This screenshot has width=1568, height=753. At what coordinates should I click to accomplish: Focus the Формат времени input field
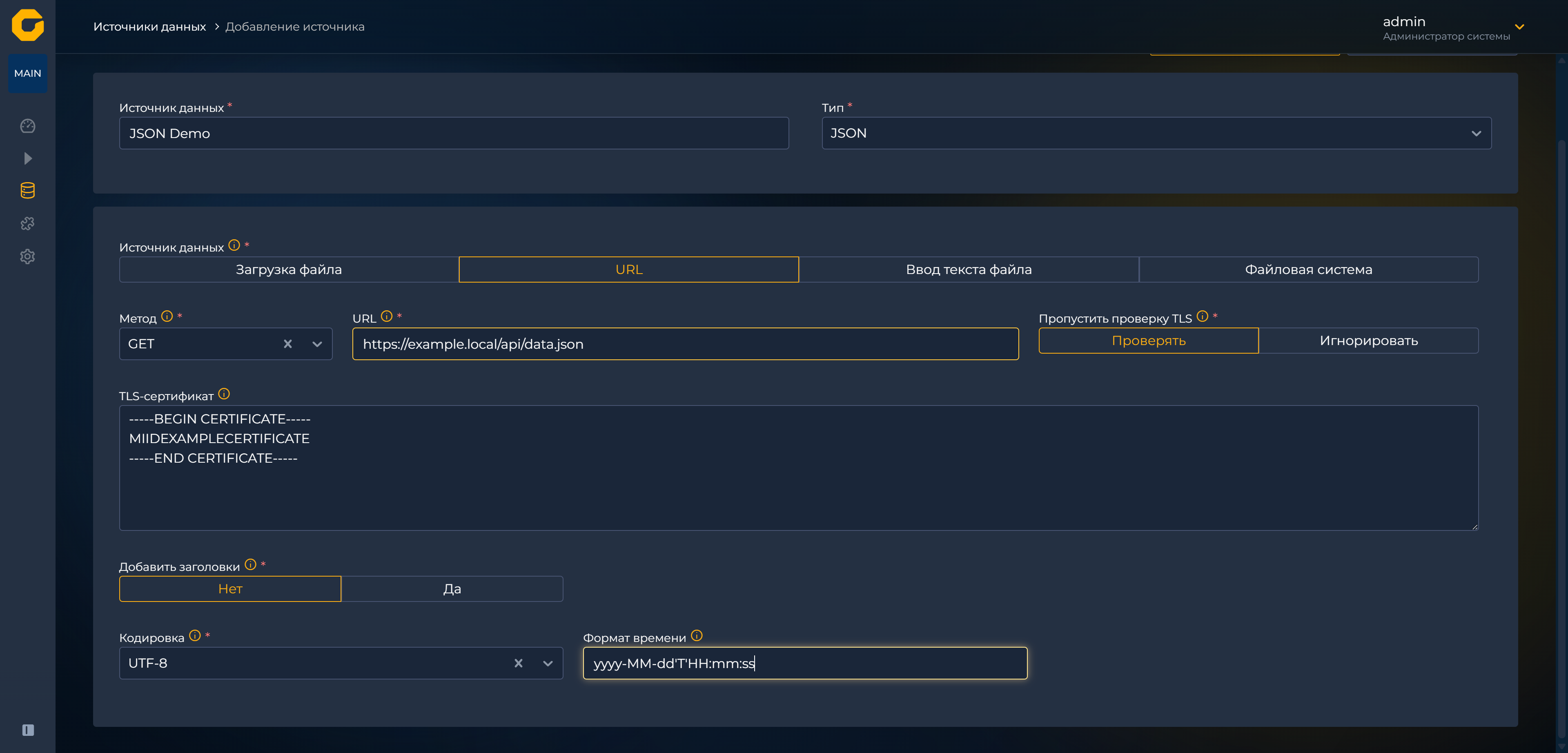click(x=805, y=663)
